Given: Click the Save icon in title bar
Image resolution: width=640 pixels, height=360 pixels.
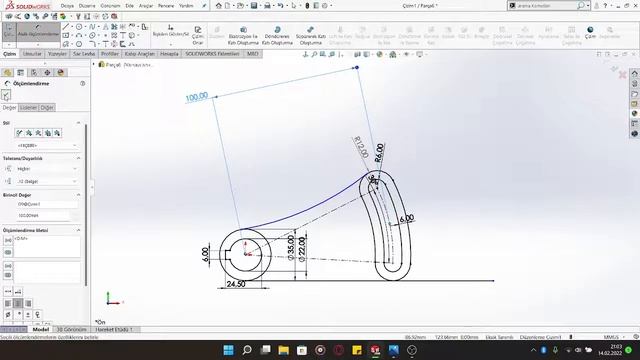Looking at the screenshot, I should tap(254, 6).
